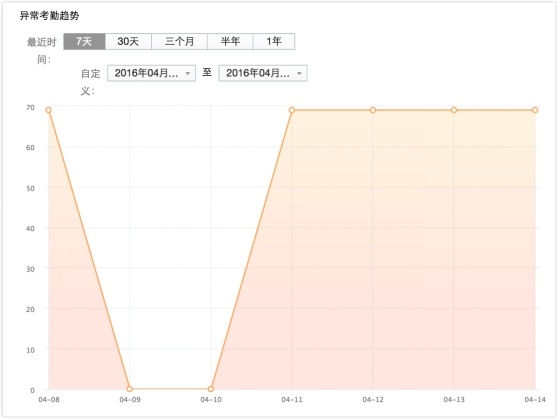Open the end date dropdown

263,73
